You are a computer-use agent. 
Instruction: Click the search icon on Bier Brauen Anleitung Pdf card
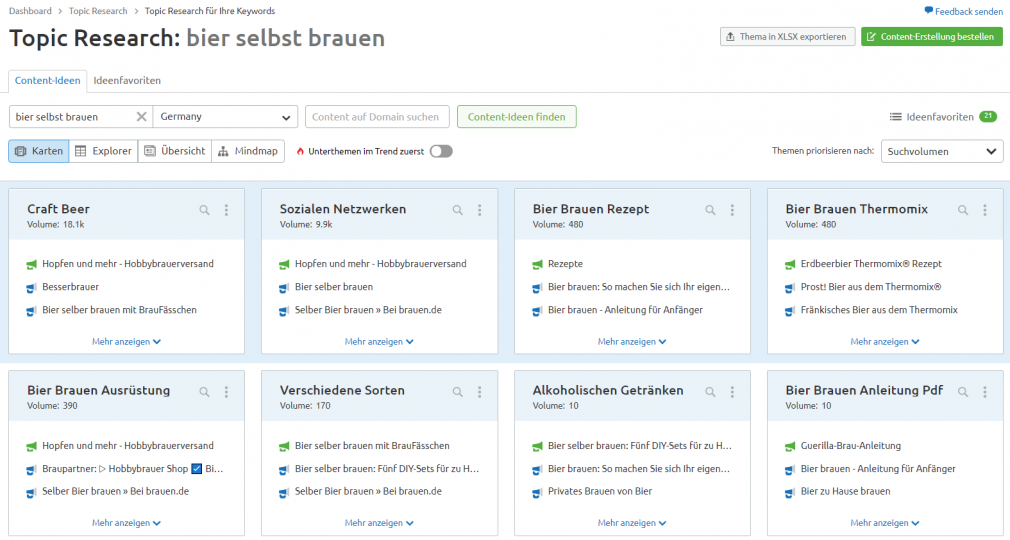pos(963,392)
